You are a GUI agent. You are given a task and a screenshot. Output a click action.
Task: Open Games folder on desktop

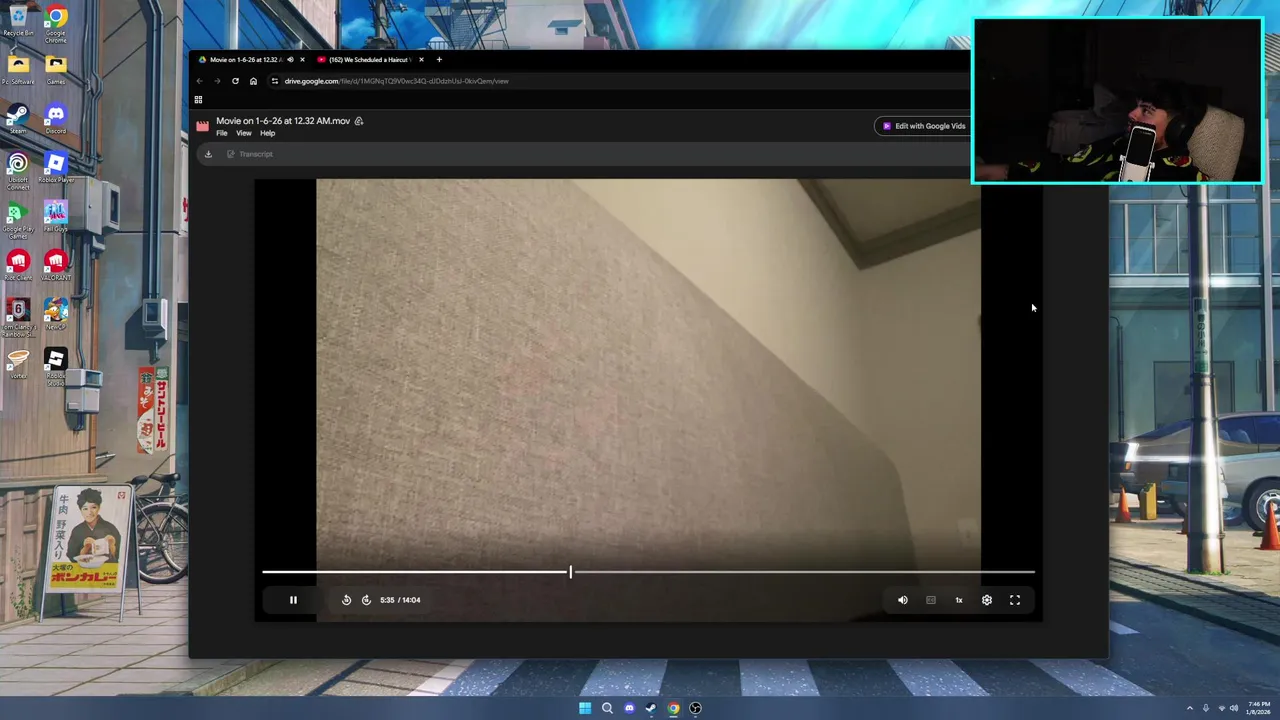(x=56, y=70)
